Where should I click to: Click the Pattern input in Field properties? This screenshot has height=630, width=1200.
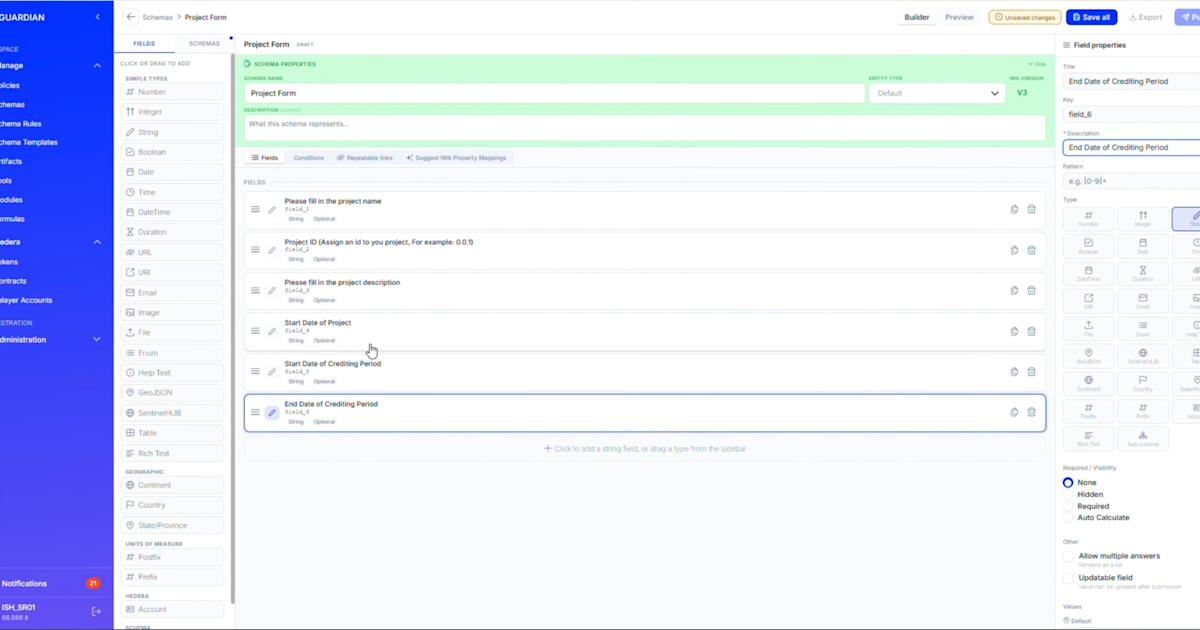coord(1132,181)
